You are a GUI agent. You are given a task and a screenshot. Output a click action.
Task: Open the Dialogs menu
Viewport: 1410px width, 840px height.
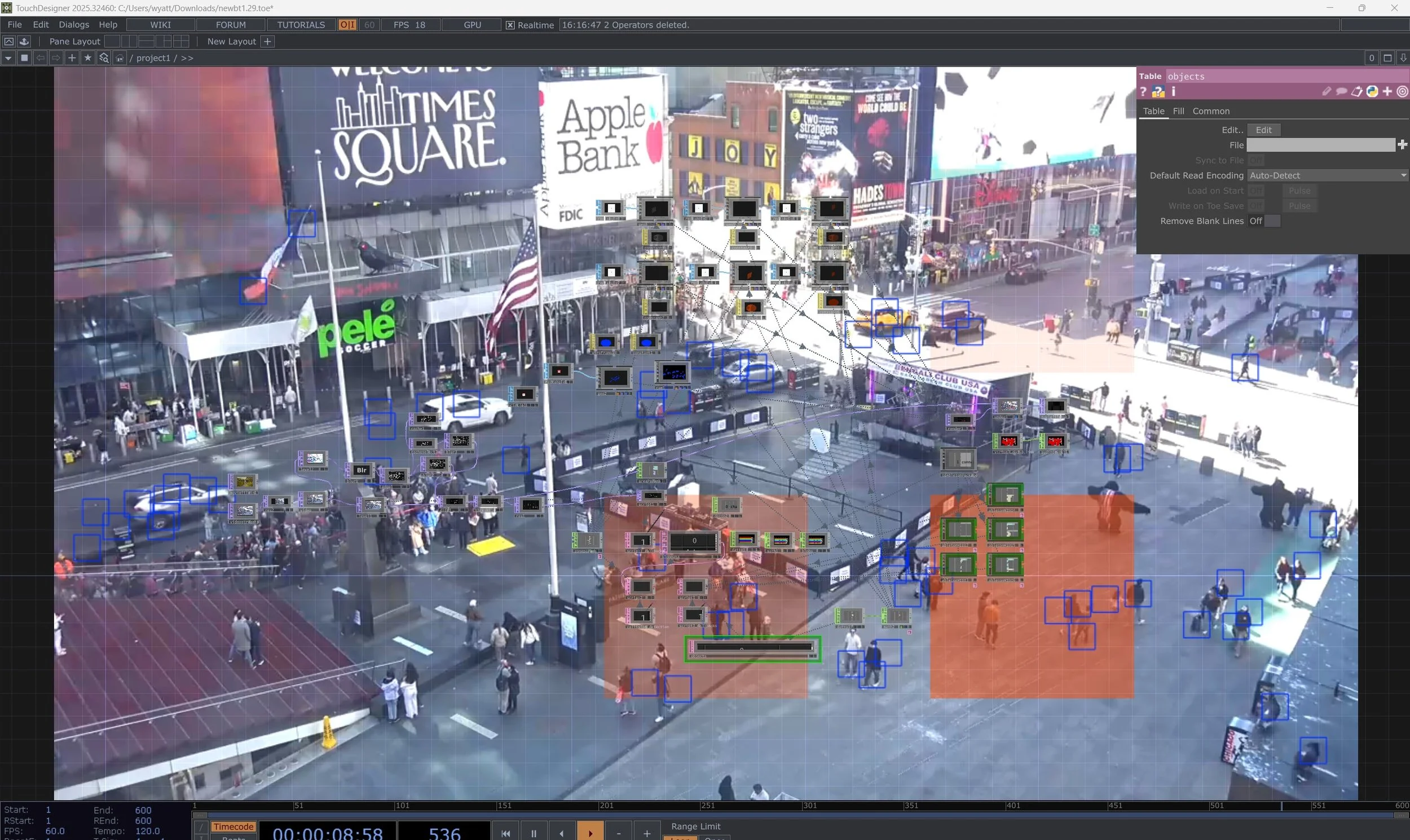[74, 25]
